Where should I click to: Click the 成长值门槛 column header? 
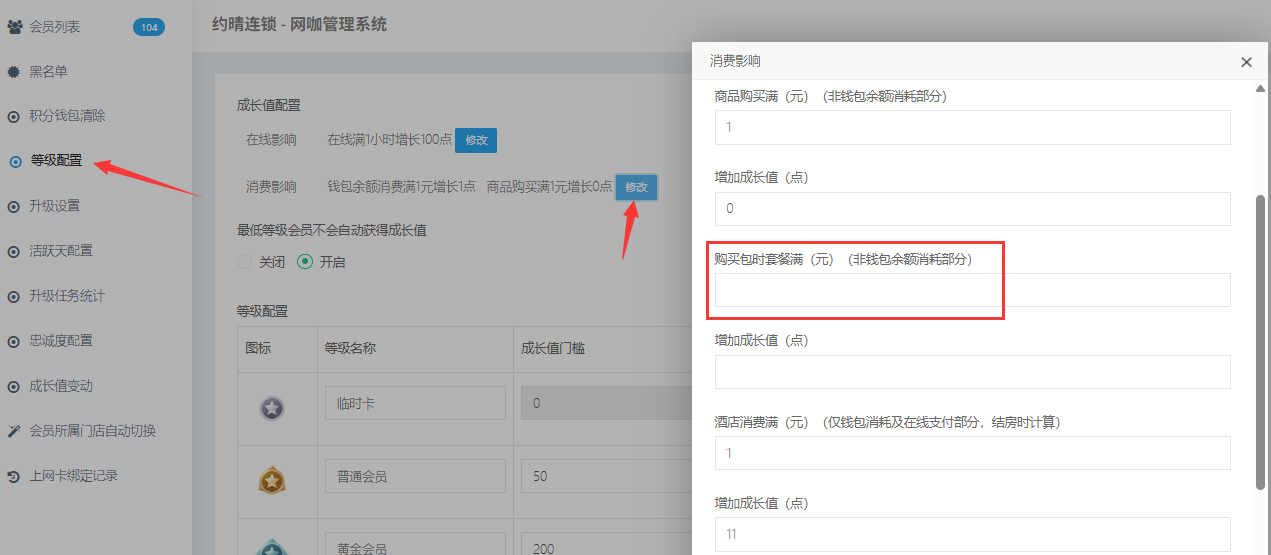point(552,348)
